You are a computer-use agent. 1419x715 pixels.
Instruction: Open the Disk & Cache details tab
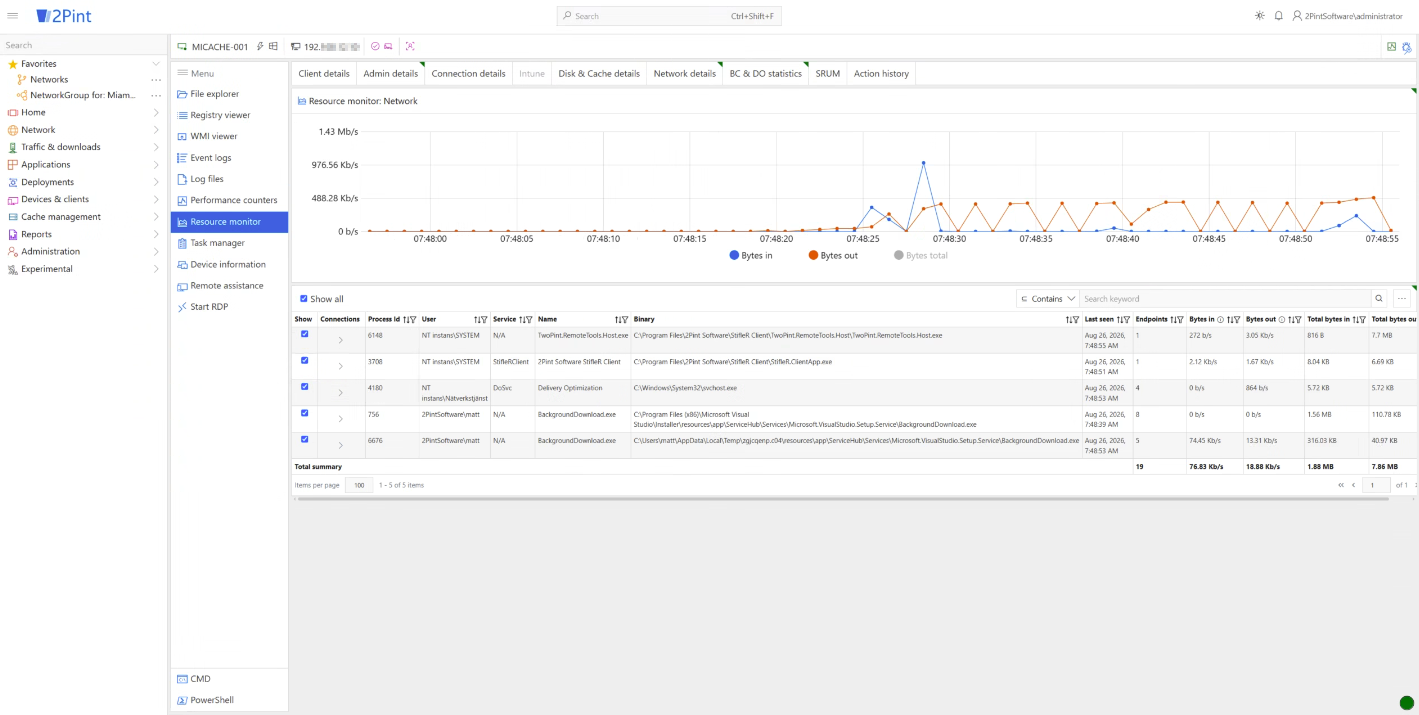pos(599,74)
